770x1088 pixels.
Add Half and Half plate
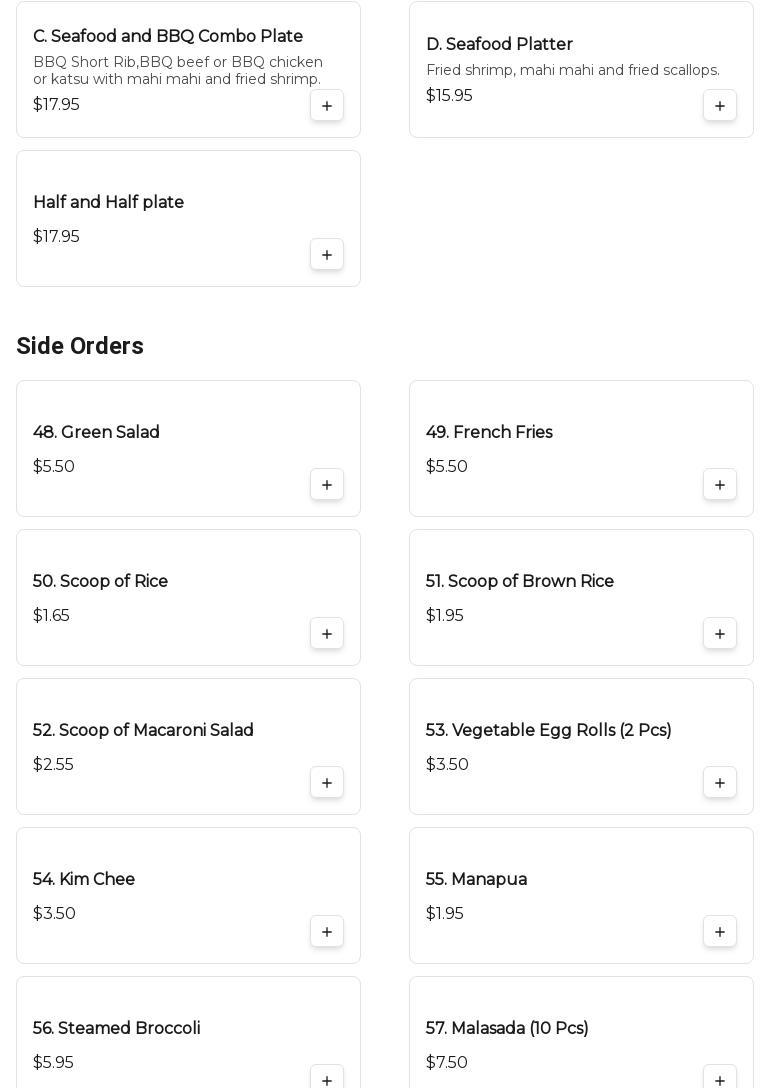(327, 255)
